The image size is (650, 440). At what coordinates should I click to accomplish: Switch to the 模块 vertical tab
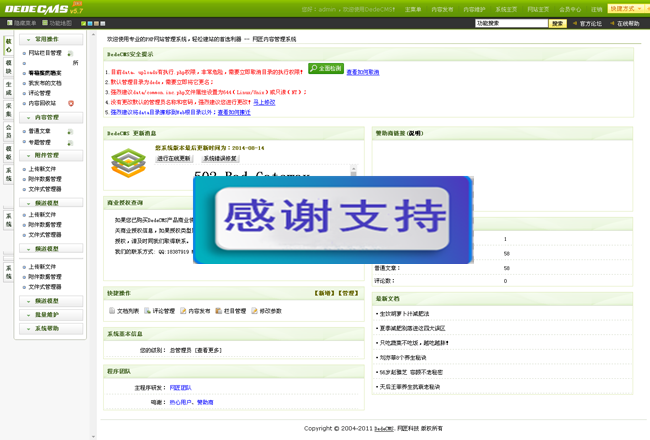pos(9,67)
